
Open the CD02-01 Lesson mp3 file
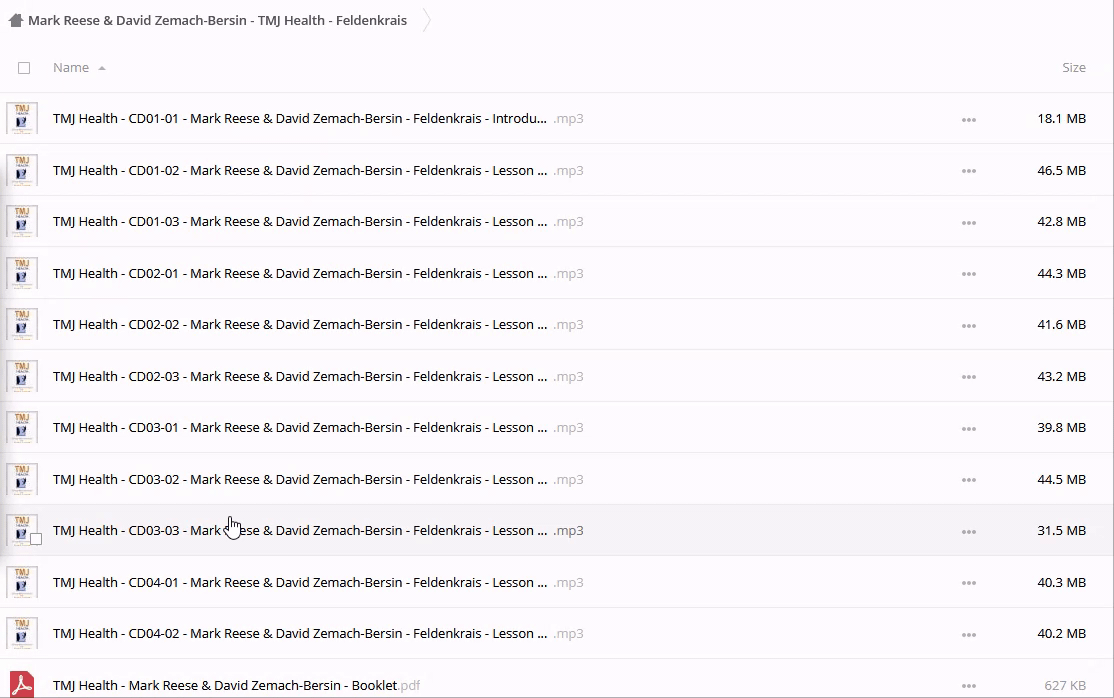300,273
